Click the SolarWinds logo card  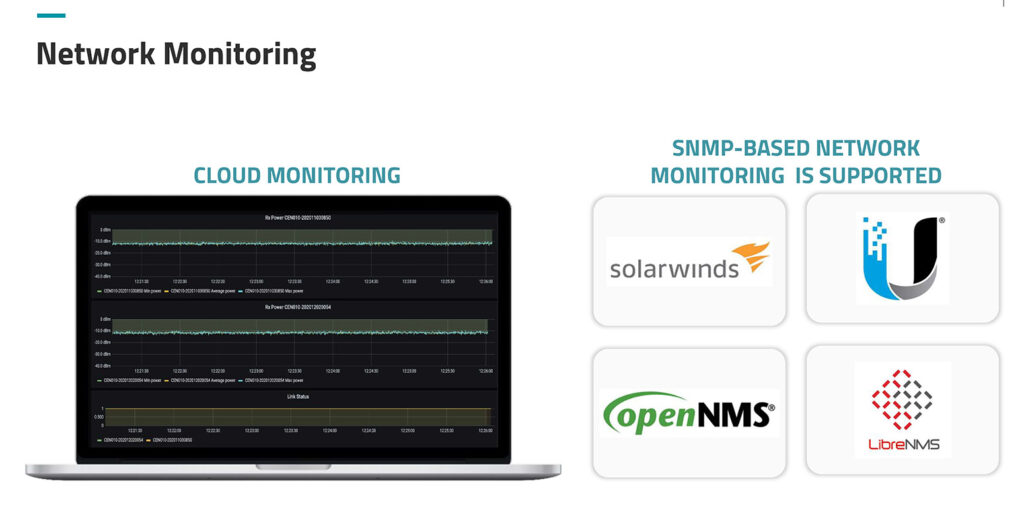click(x=689, y=261)
